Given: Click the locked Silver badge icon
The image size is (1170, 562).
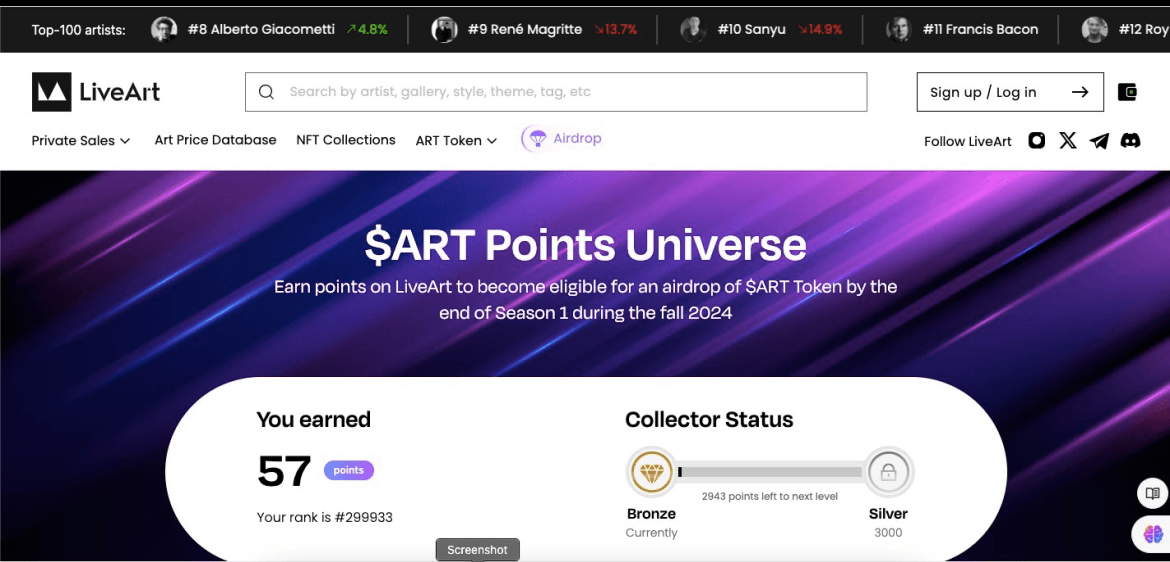Looking at the screenshot, I should pos(888,472).
